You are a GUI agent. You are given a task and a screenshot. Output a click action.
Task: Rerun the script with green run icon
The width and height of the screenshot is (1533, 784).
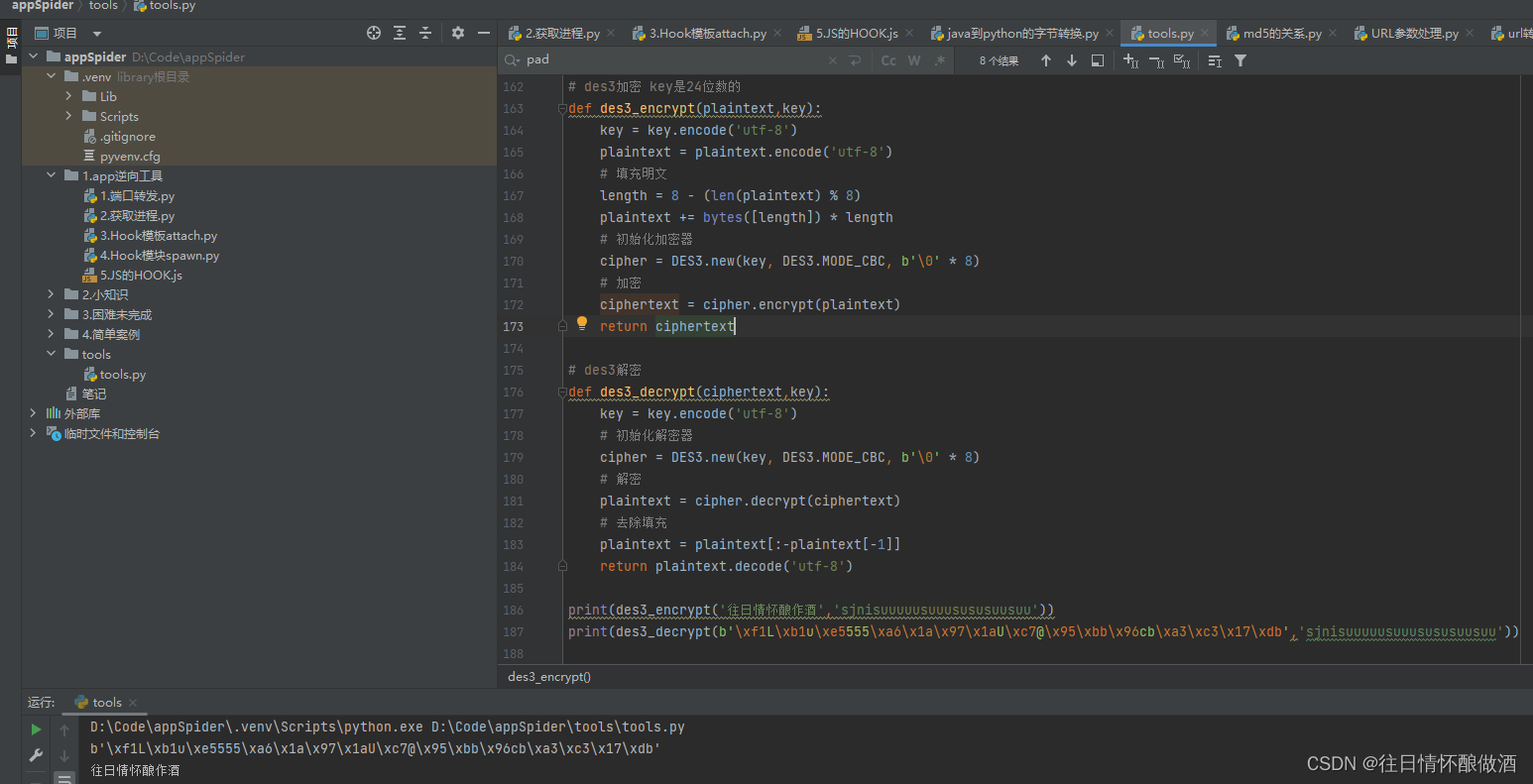35,727
